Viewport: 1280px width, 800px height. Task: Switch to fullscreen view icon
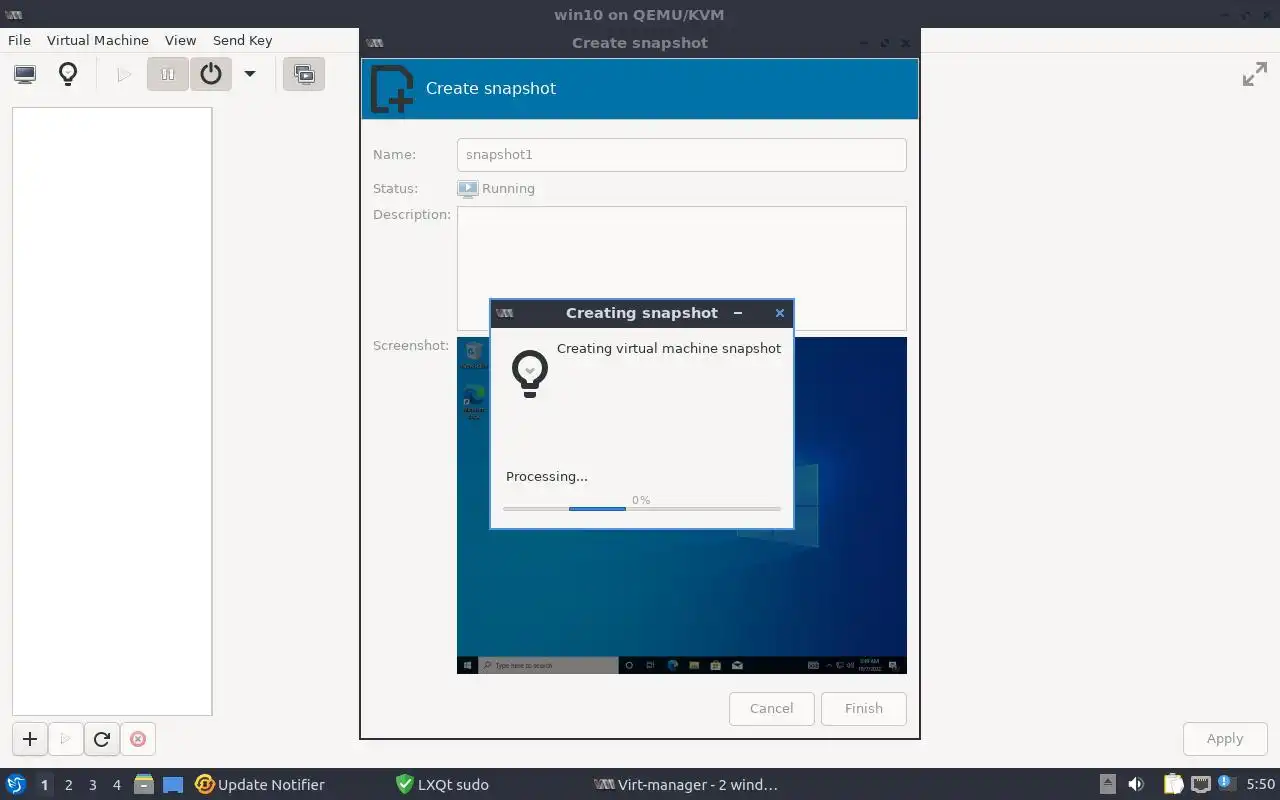(1255, 75)
